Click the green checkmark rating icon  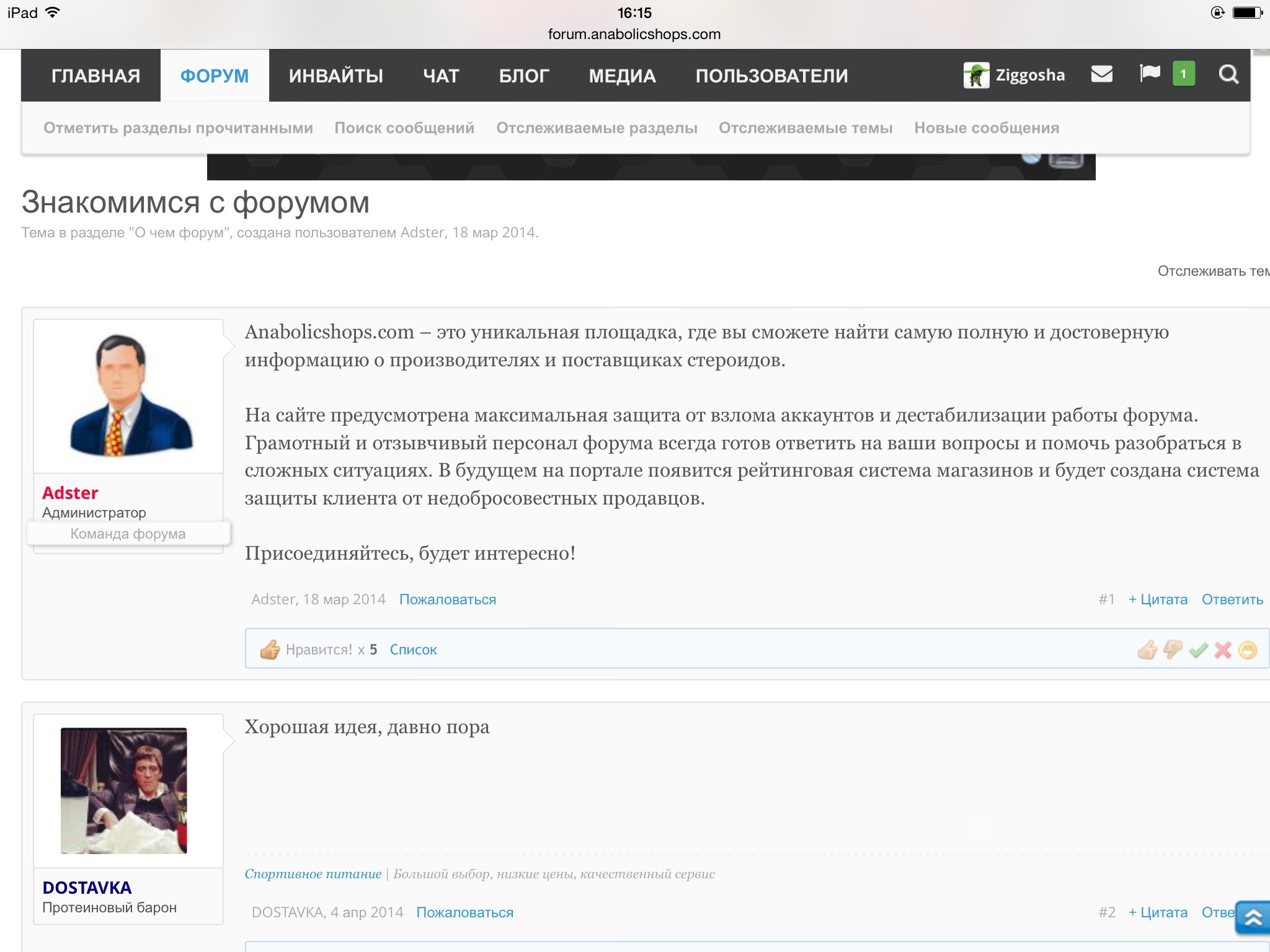coord(1198,650)
